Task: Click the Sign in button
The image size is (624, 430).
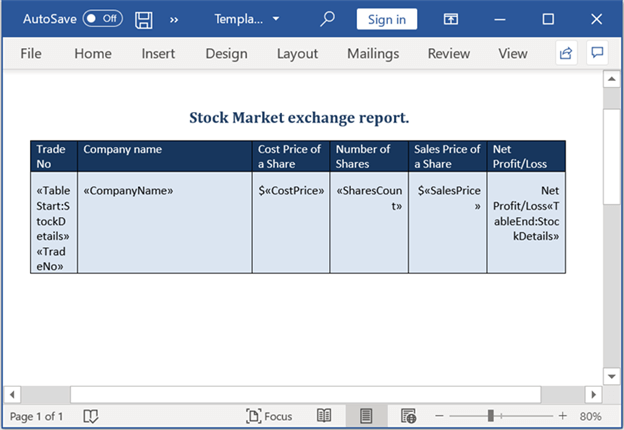Action: click(x=387, y=19)
